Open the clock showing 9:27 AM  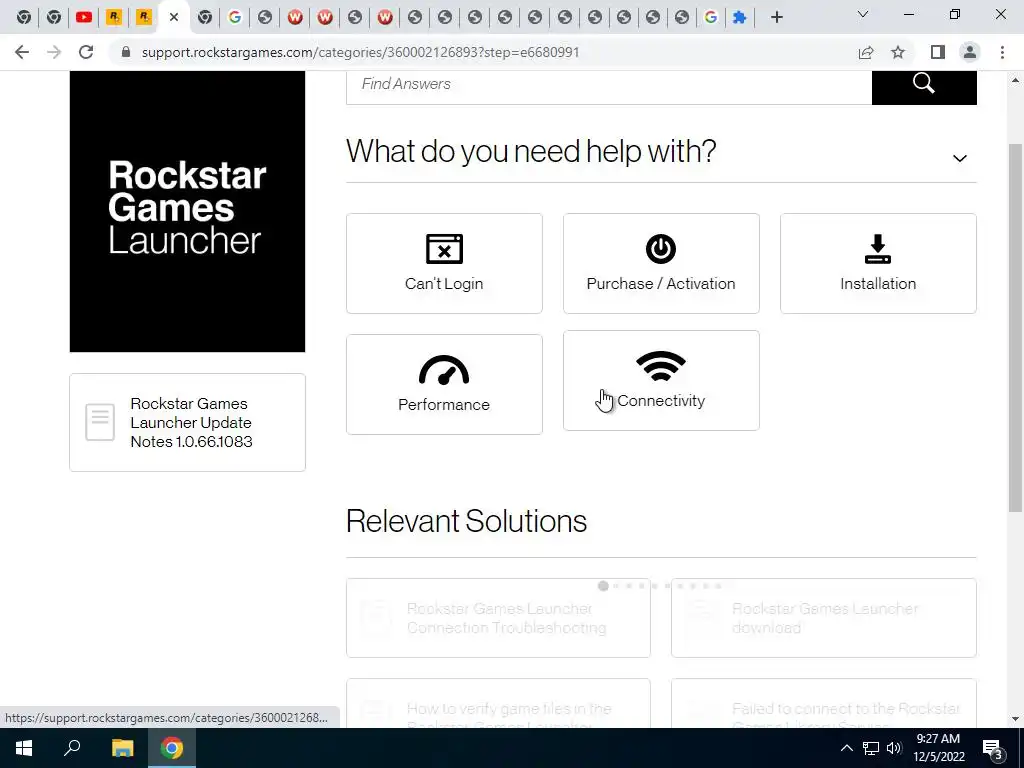coord(938,748)
